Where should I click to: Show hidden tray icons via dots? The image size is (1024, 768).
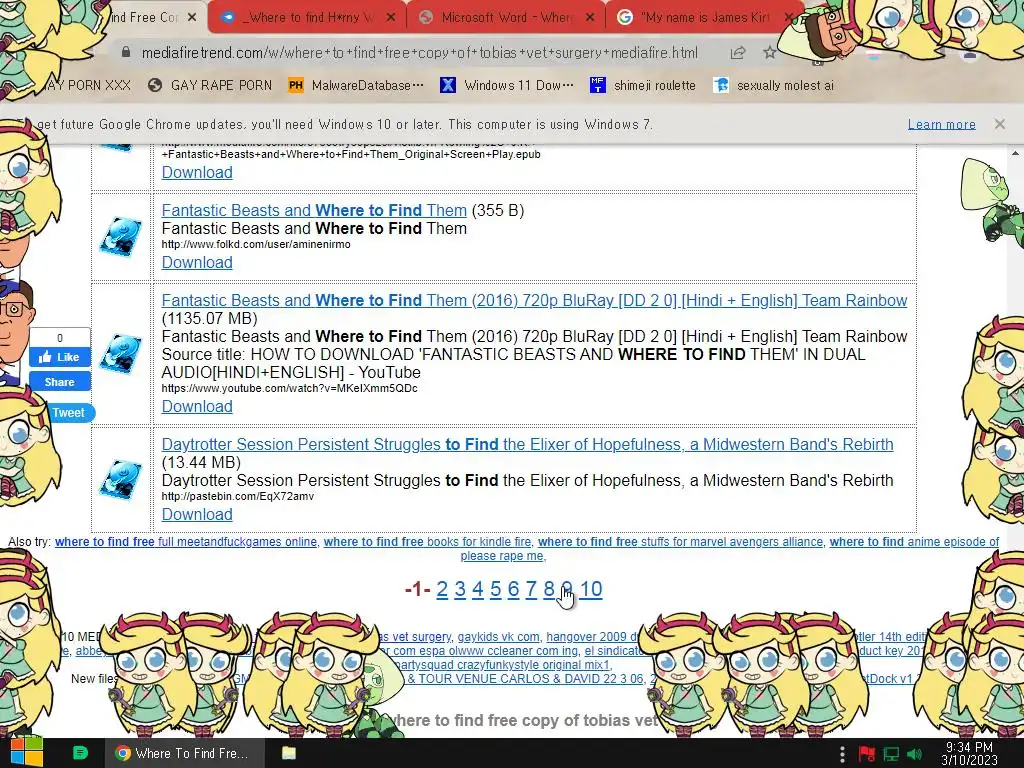(842, 754)
